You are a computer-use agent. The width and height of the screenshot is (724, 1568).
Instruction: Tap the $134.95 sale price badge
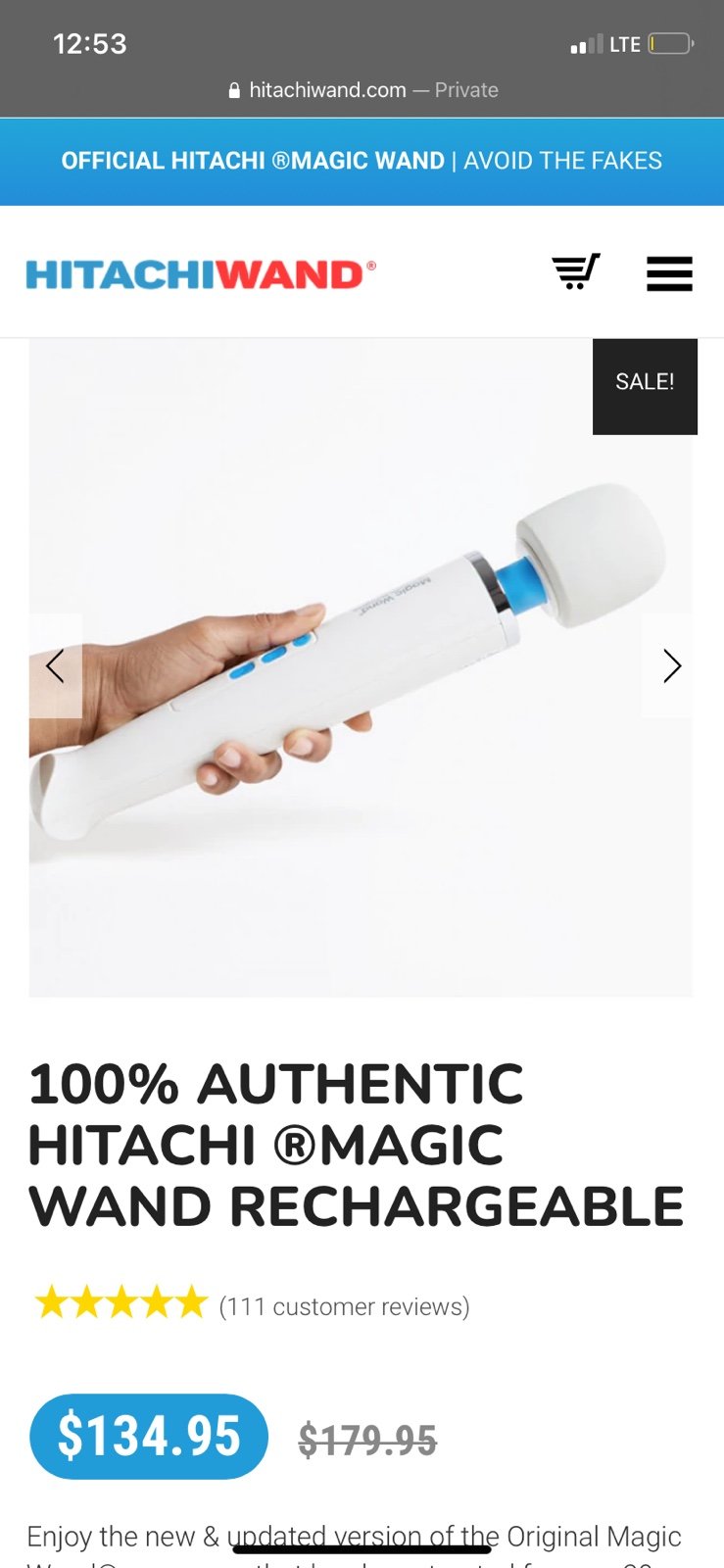[x=149, y=1437]
